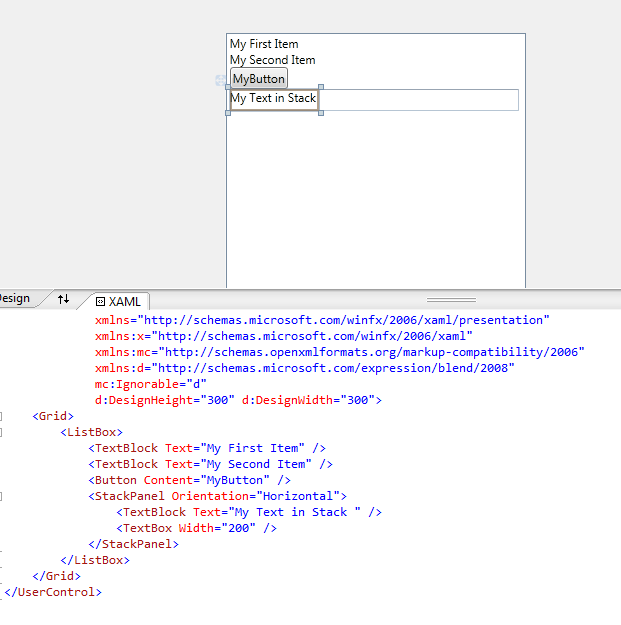Click the <ListBox> opening tag

point(91,432)
